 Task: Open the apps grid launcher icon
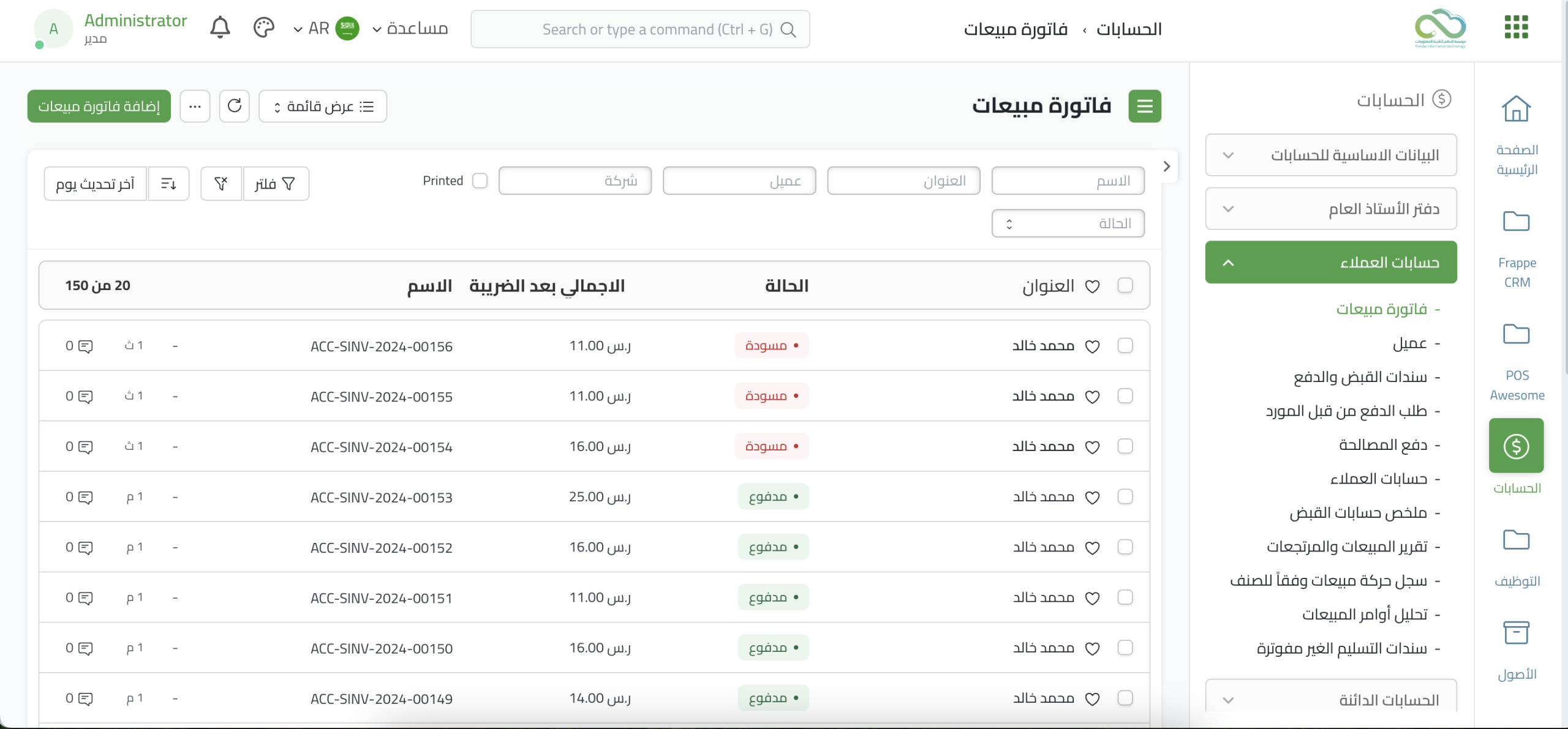(1516, 28)
